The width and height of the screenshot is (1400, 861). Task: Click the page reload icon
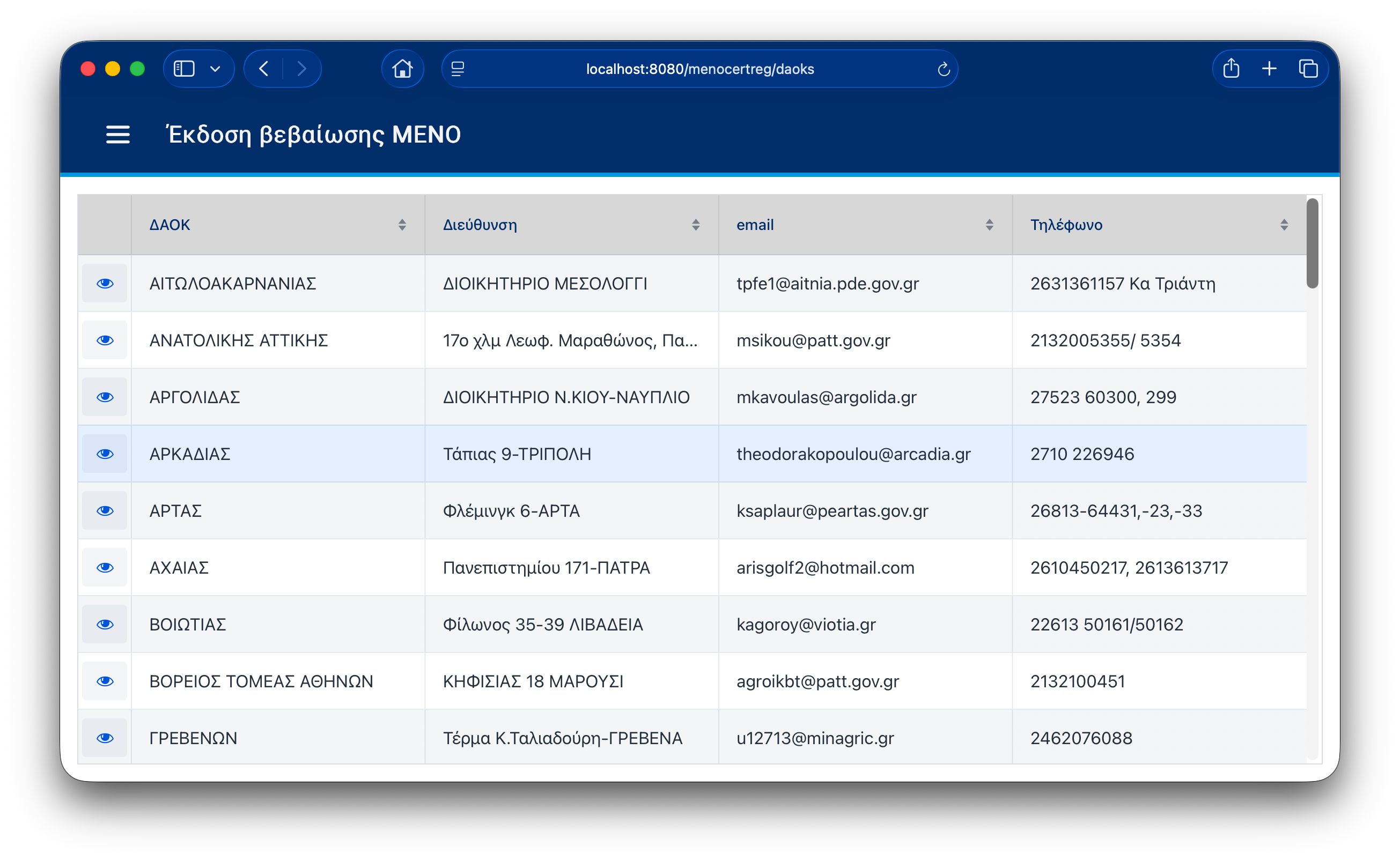(x=943, y=70)
